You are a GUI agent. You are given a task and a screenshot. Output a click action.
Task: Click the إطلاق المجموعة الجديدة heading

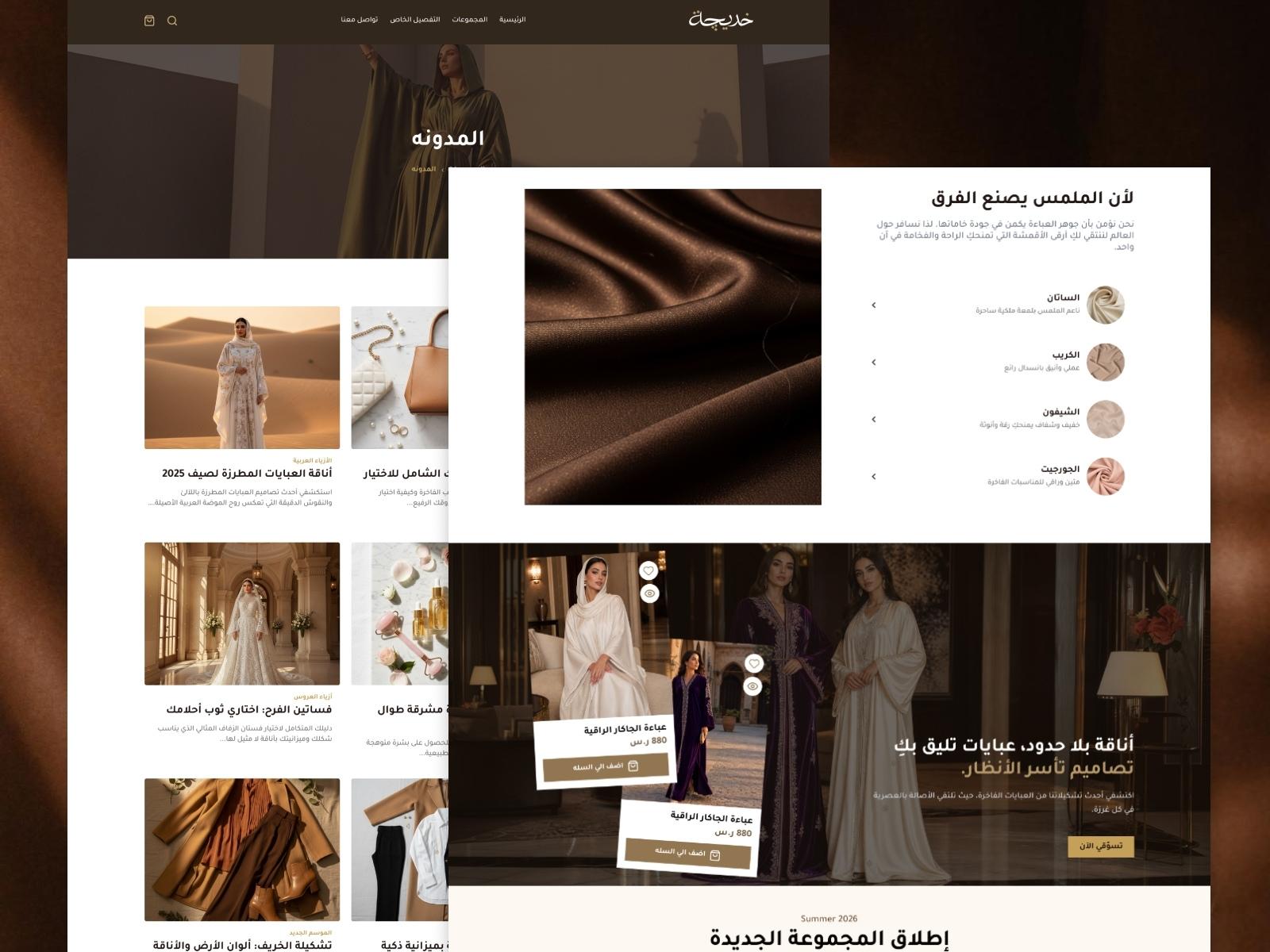829,939
